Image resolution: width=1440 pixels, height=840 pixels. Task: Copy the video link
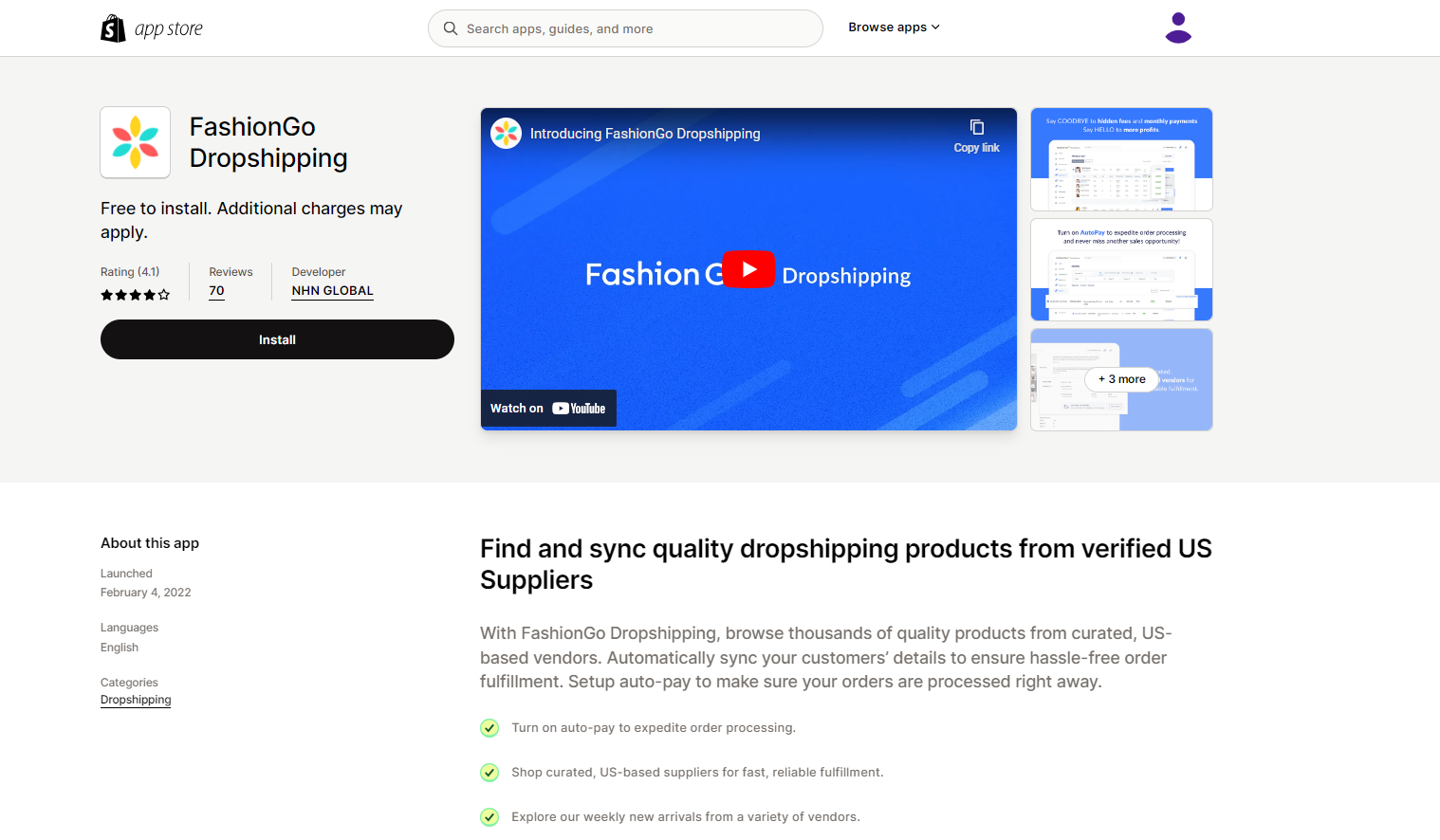click(x=977, y=136)
